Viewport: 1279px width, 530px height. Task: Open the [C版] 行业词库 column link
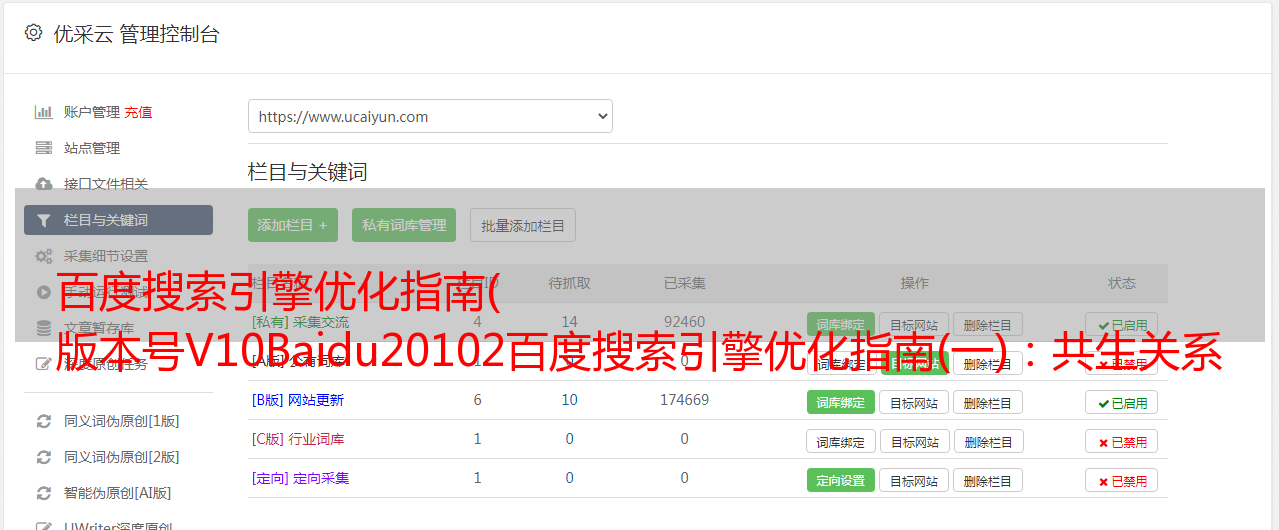pos(298,439)
